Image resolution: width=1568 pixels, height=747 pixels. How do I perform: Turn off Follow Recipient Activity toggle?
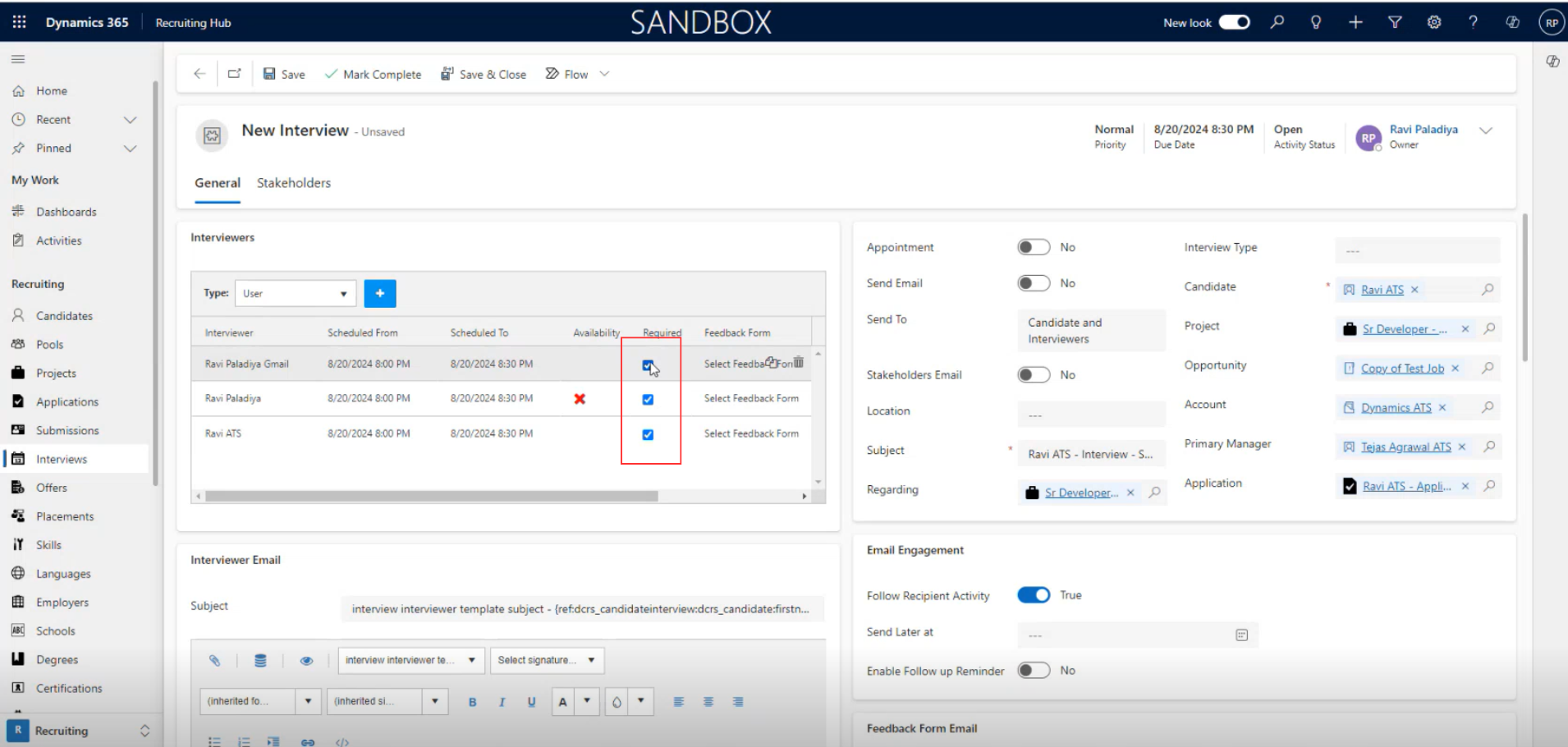[1034, 595]
